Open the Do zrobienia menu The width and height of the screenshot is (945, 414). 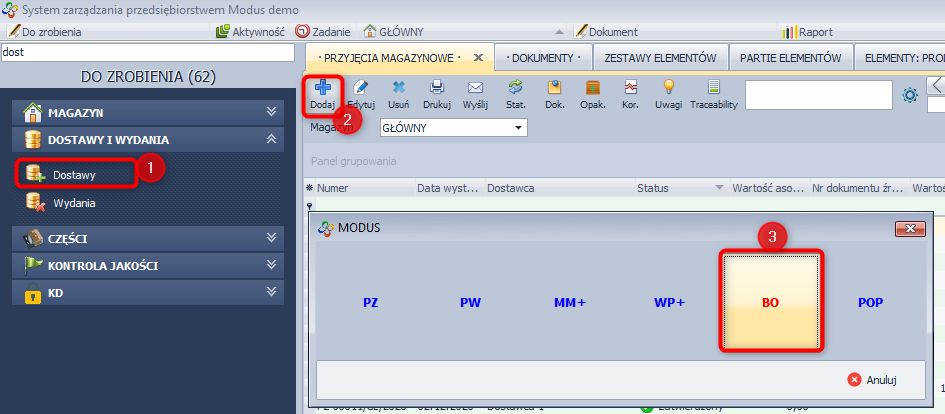(45, 32)
